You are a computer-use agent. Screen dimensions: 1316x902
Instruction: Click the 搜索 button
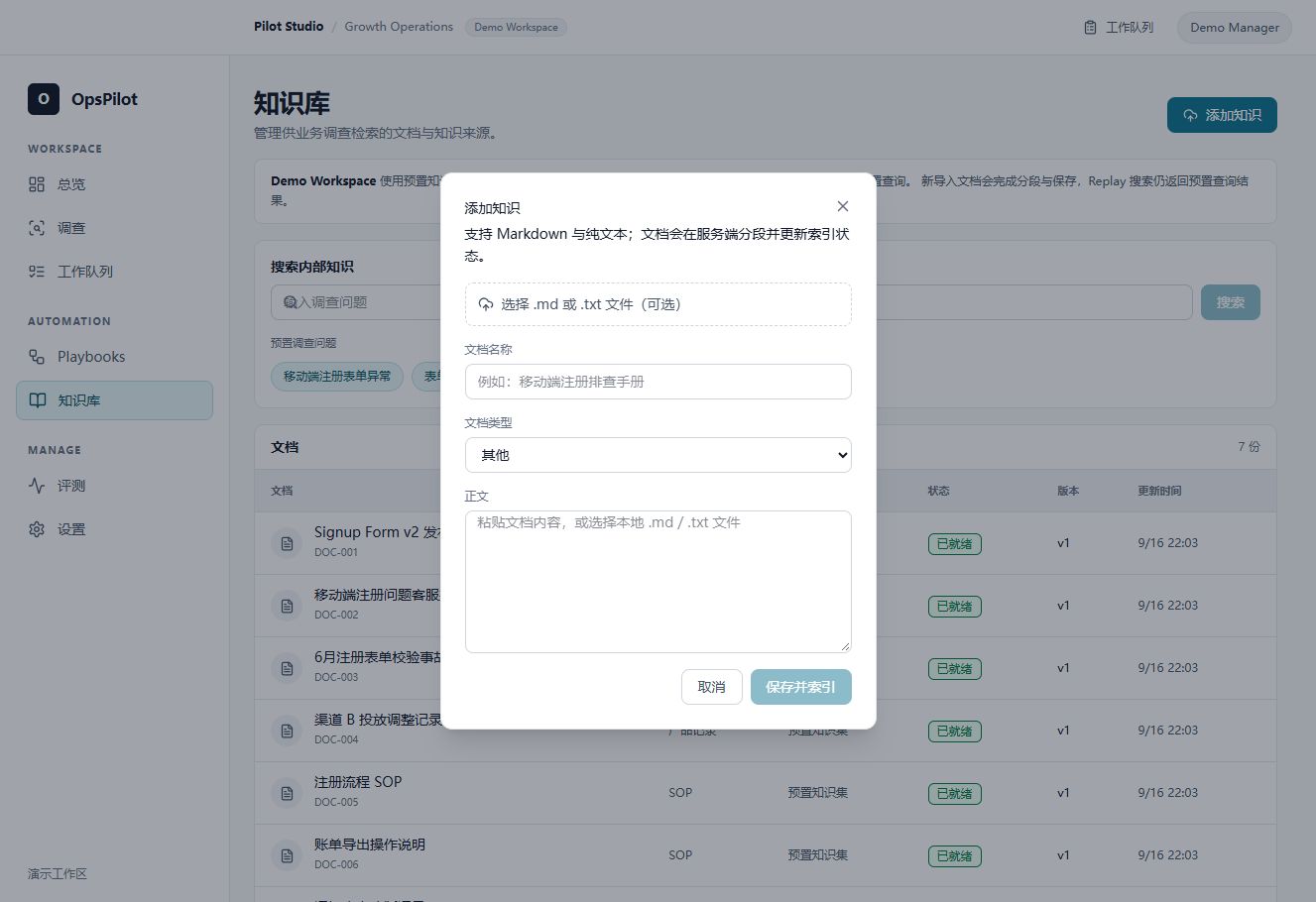click(1231, 302)
